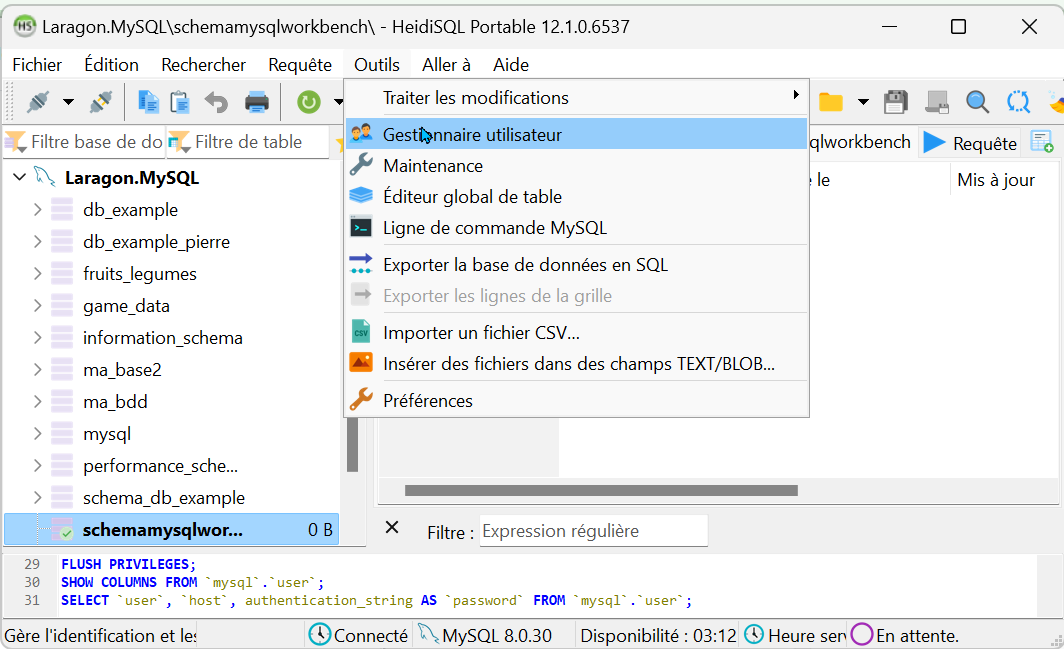Choose Maintenance from the Outils menu

pyautogui.click(x=432, y=166)
